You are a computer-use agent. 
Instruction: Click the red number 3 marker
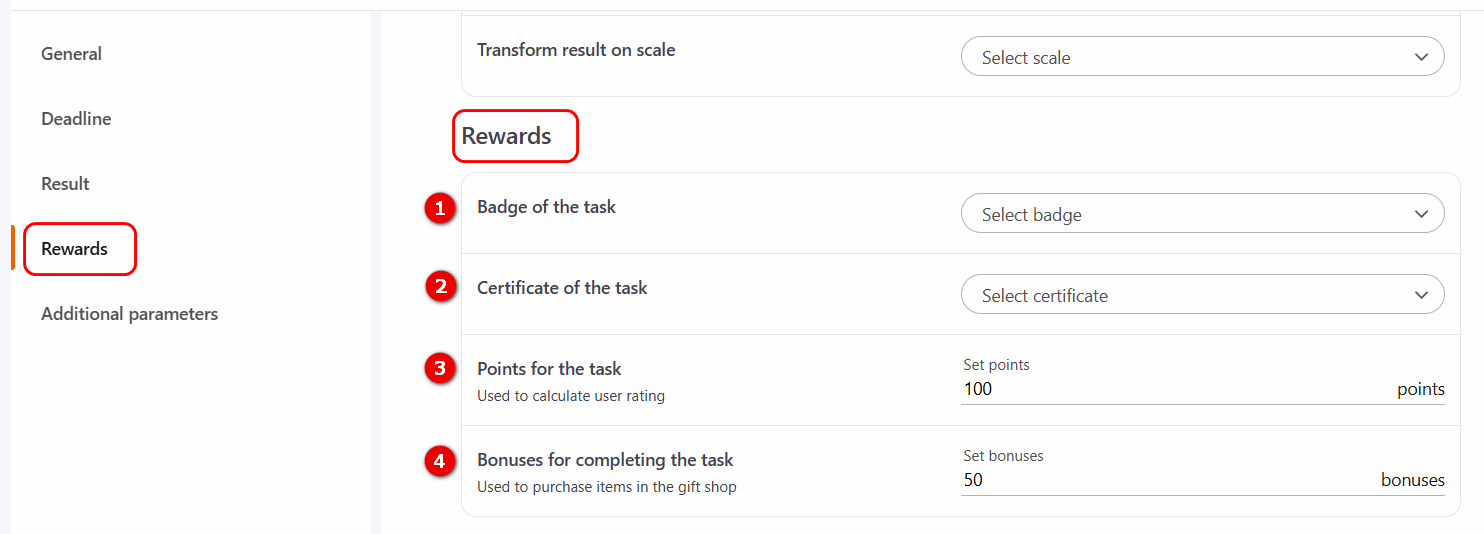pyautogui.click(x=437, y=369)
